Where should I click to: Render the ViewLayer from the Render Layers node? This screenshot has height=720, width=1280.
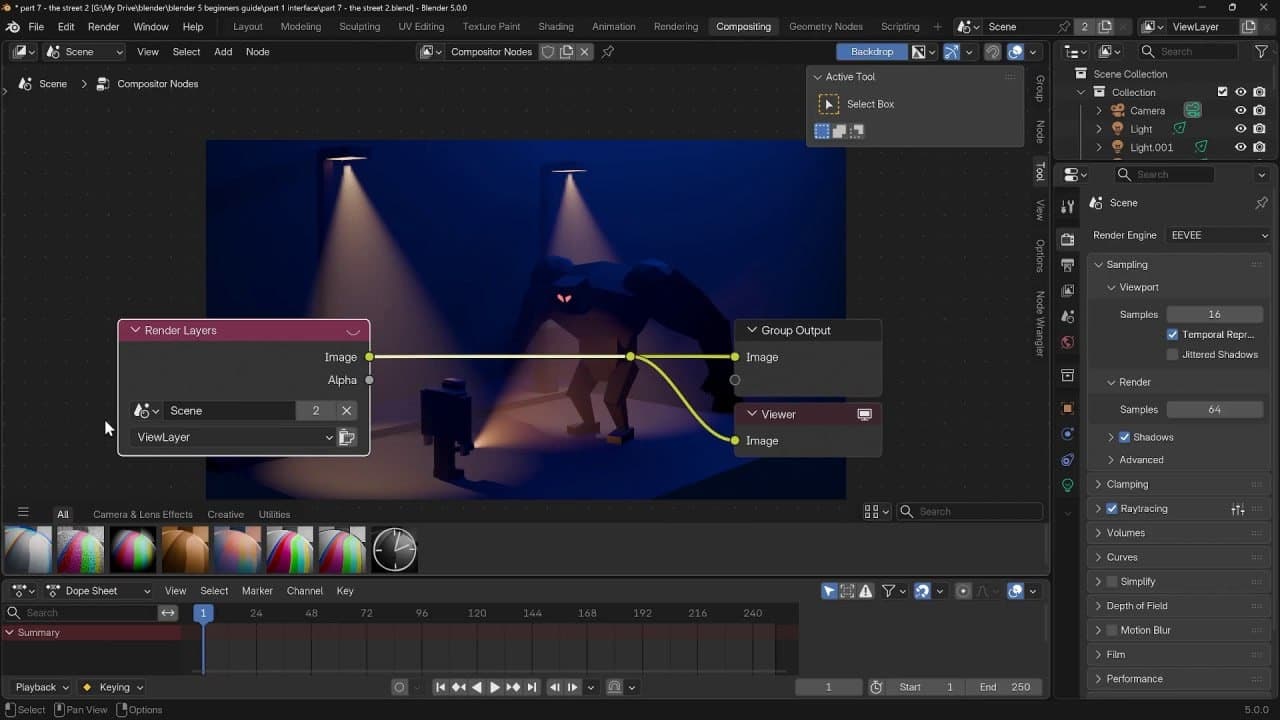pos(347,437)
